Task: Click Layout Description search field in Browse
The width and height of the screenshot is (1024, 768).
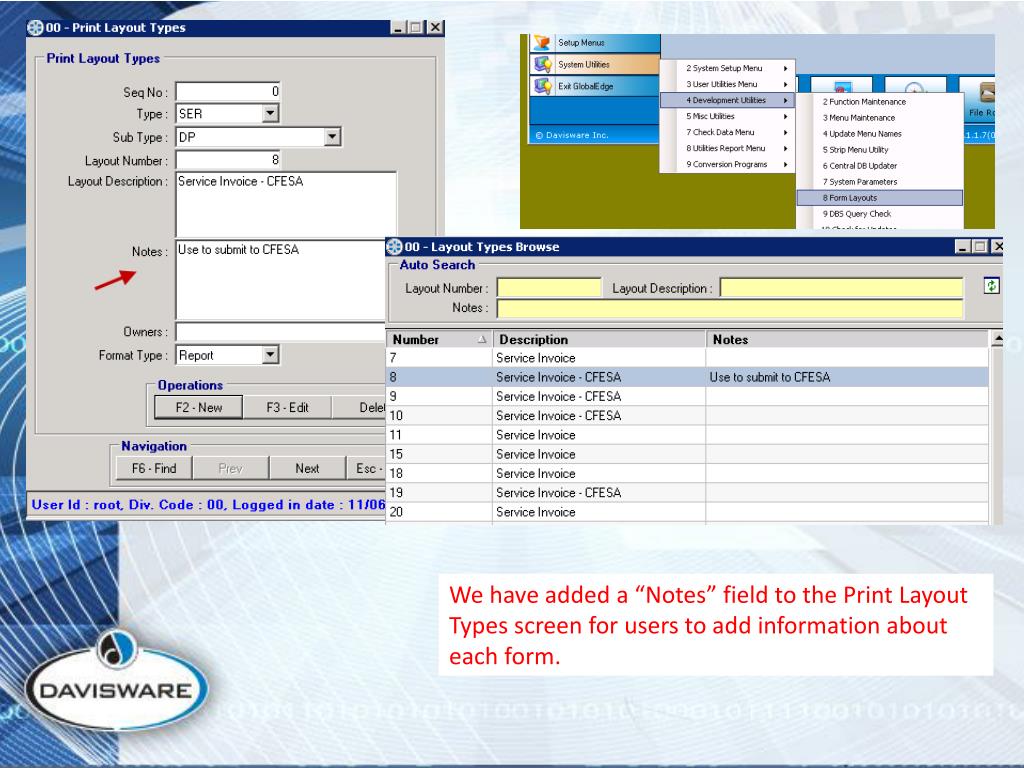Action: 842,288
